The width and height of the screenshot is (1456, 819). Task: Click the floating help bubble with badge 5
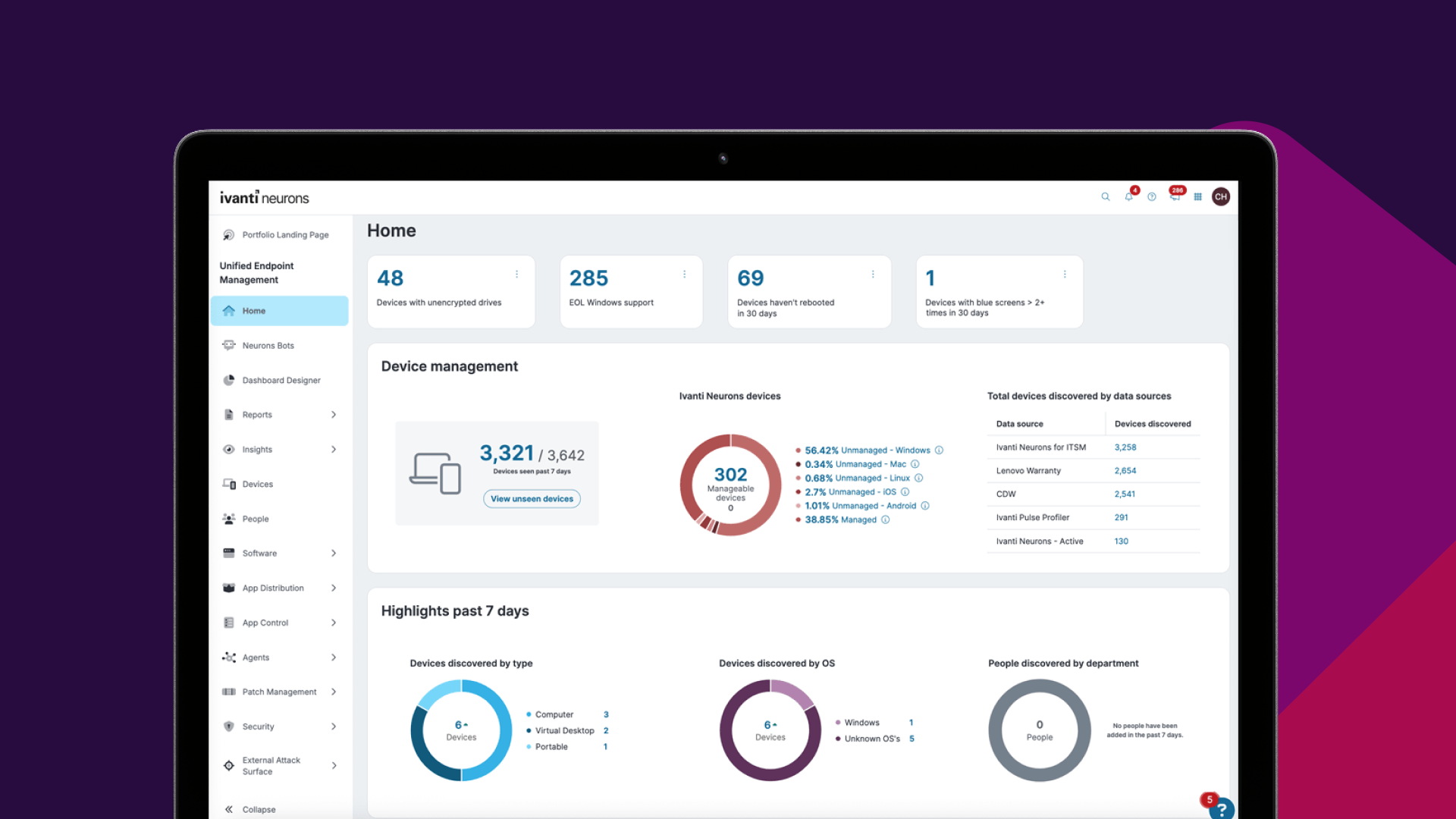click(1221, 809)
